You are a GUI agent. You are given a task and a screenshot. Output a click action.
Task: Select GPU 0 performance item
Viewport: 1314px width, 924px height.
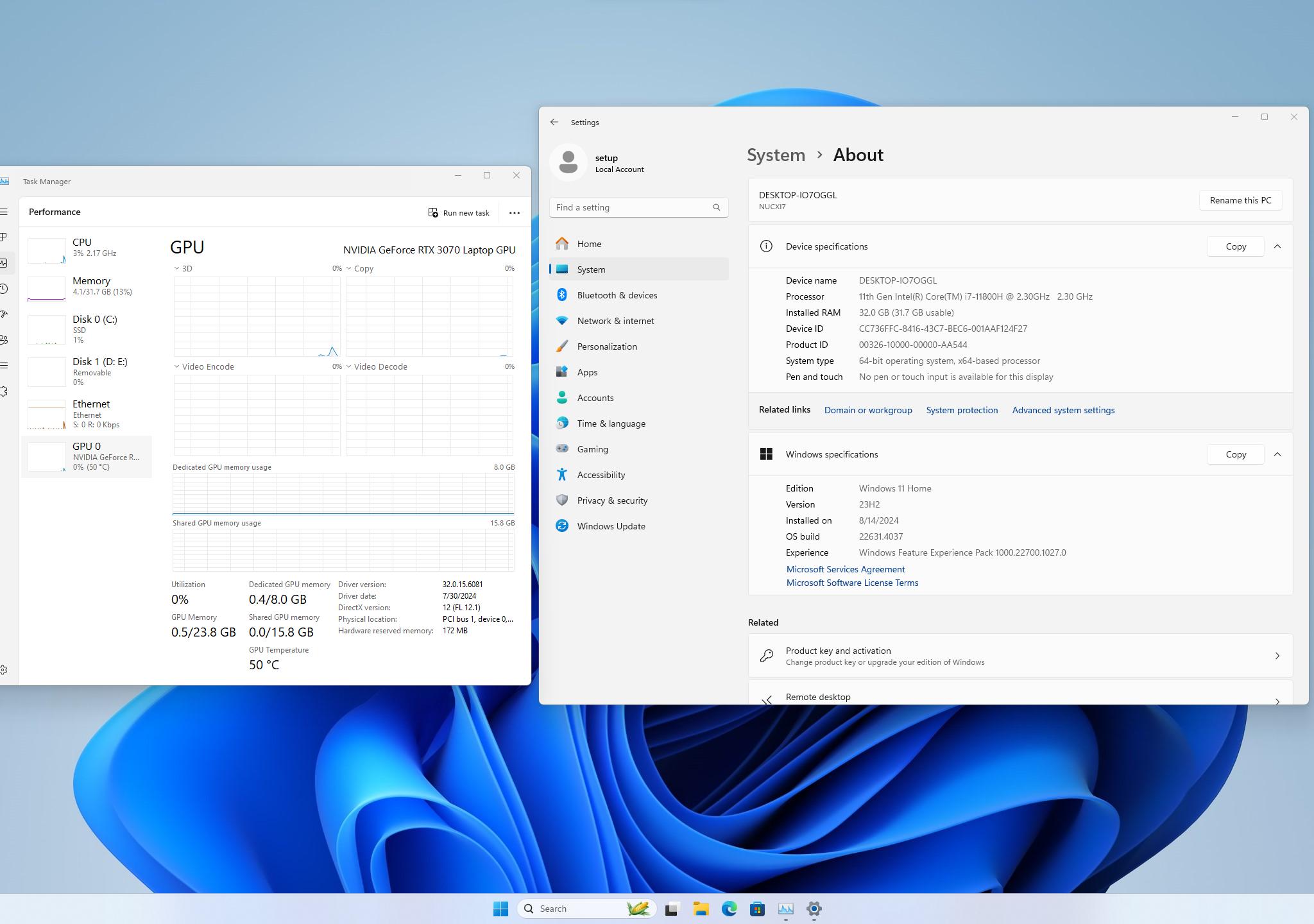coord(87,456)
